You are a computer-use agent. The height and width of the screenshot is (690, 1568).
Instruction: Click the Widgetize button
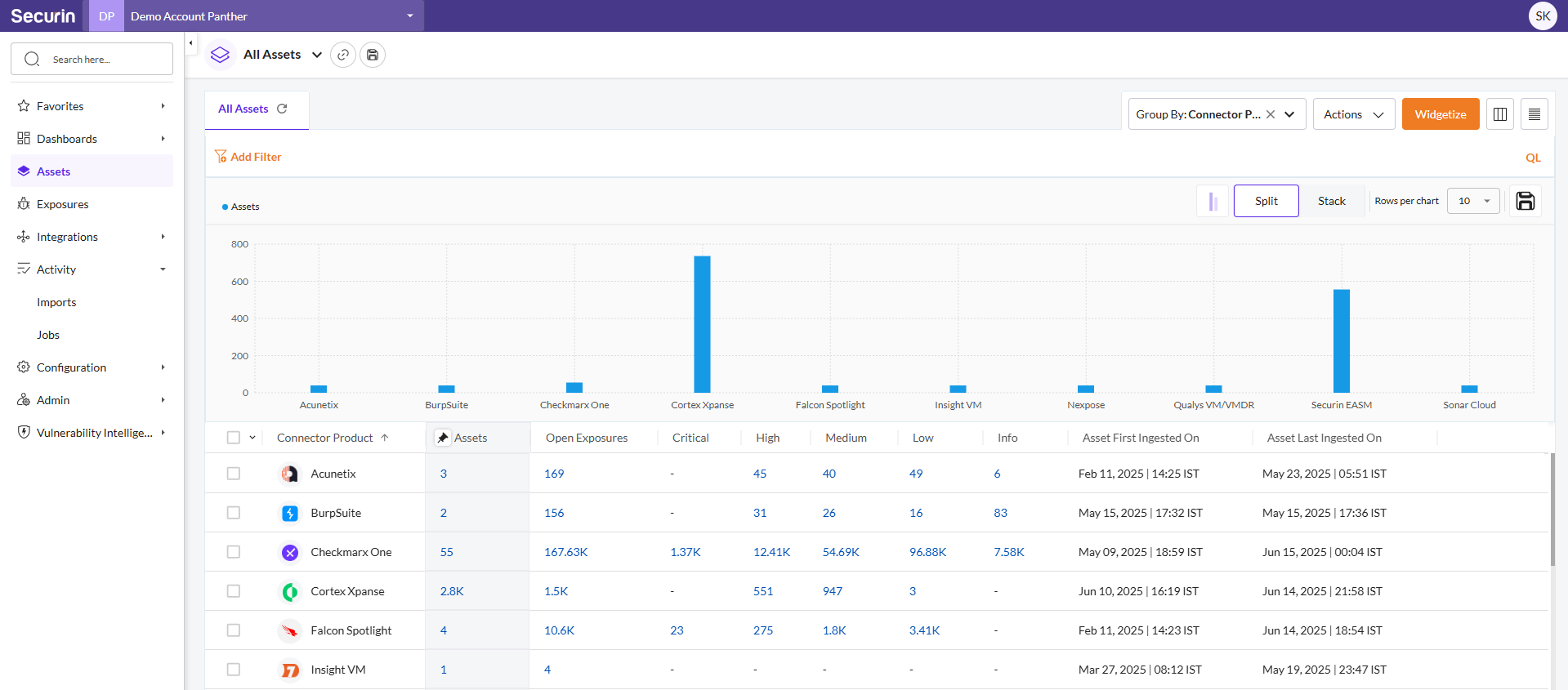(x=1441, y=114)
